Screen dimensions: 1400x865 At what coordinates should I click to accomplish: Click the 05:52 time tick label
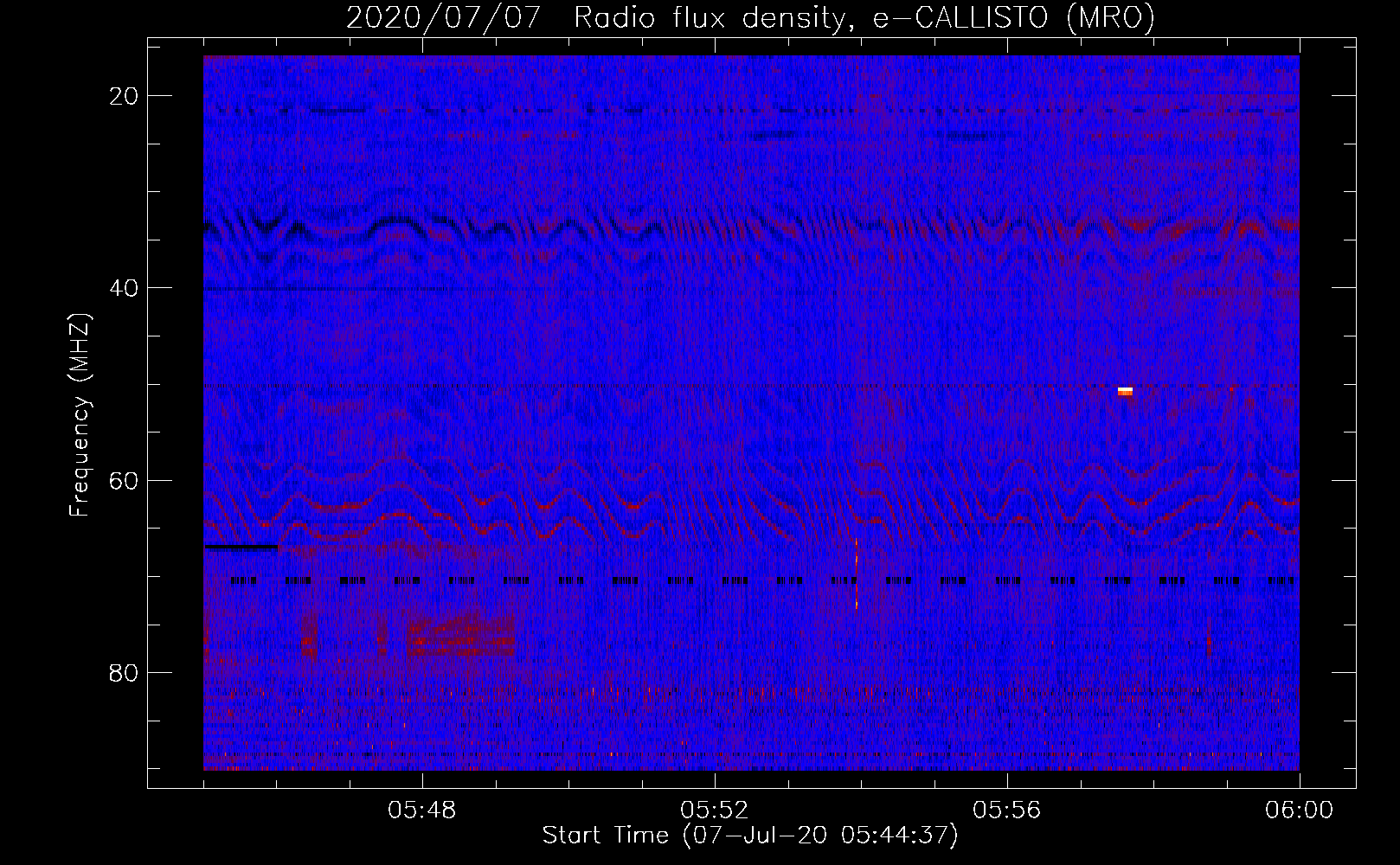(x=715, y=811)
